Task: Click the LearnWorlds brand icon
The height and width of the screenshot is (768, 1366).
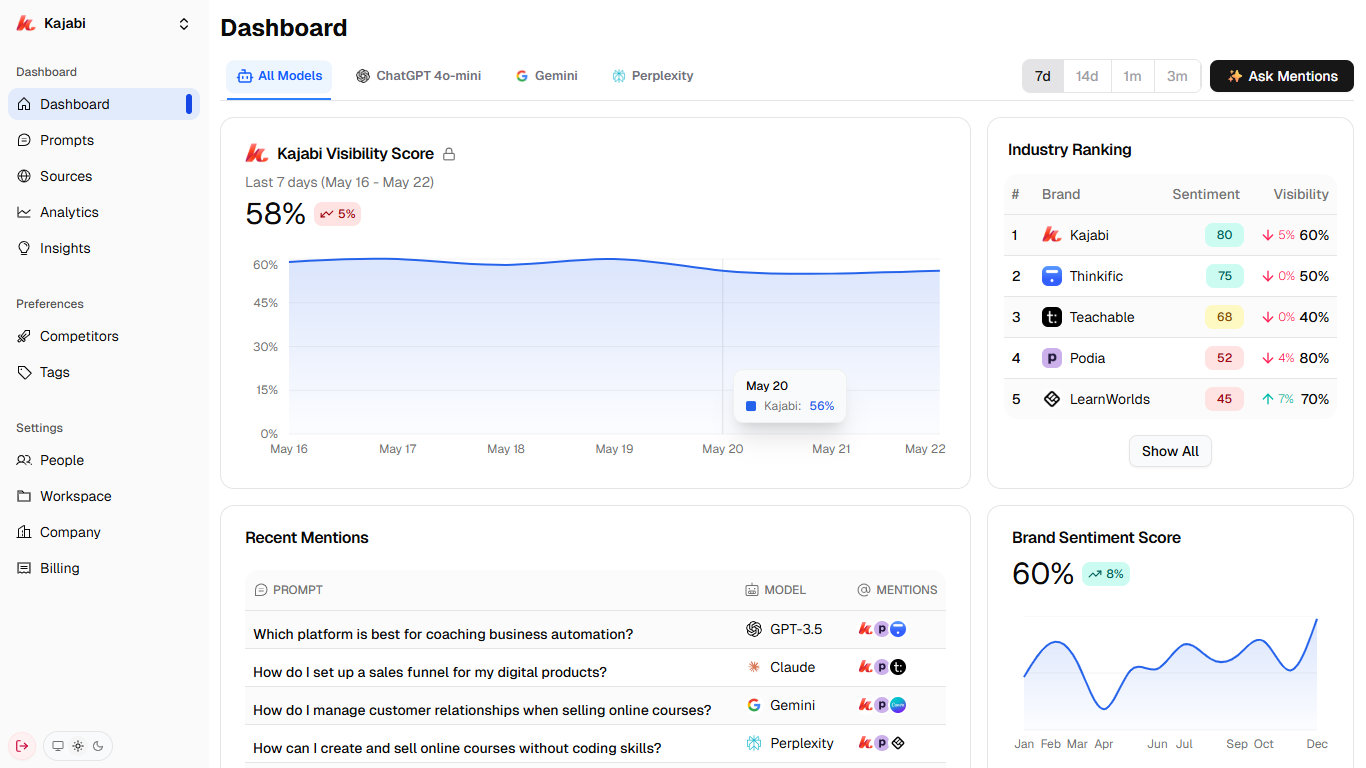Action: (x=1051, y=399)
